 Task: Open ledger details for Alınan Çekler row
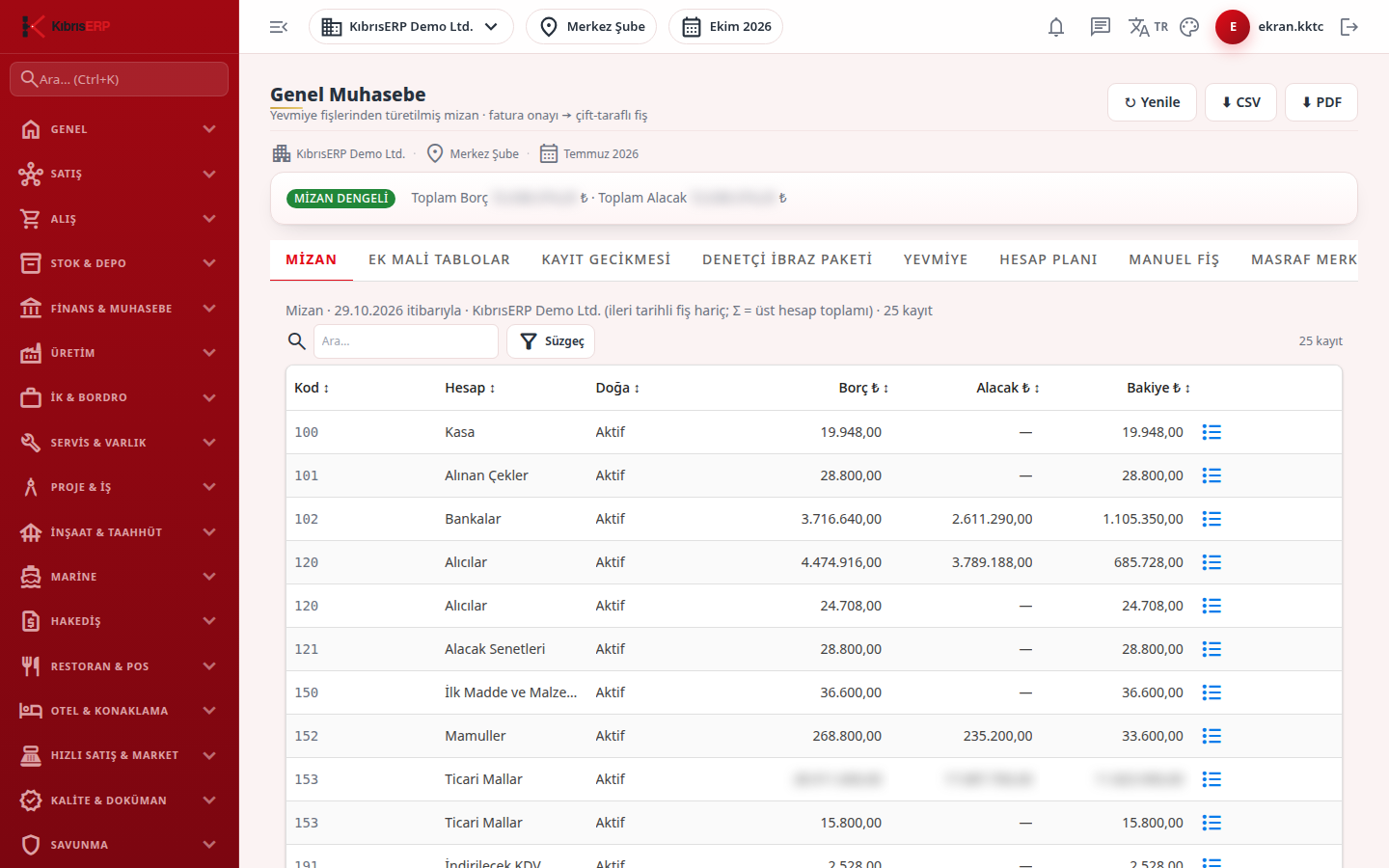(x=1212, y=475)
